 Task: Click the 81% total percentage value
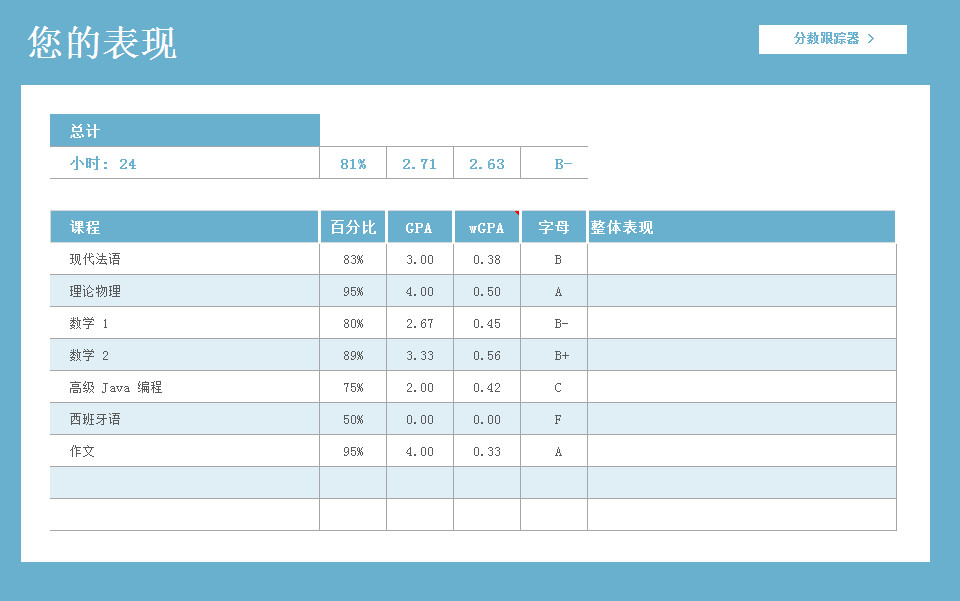(353, 164)
